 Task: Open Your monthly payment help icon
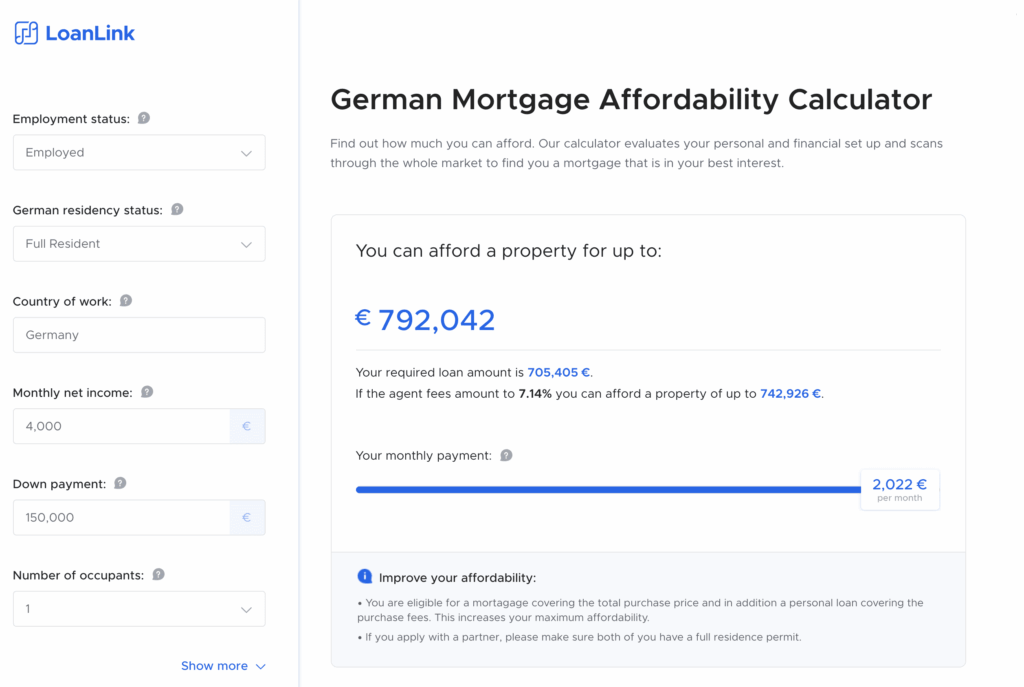click(506, 455)
